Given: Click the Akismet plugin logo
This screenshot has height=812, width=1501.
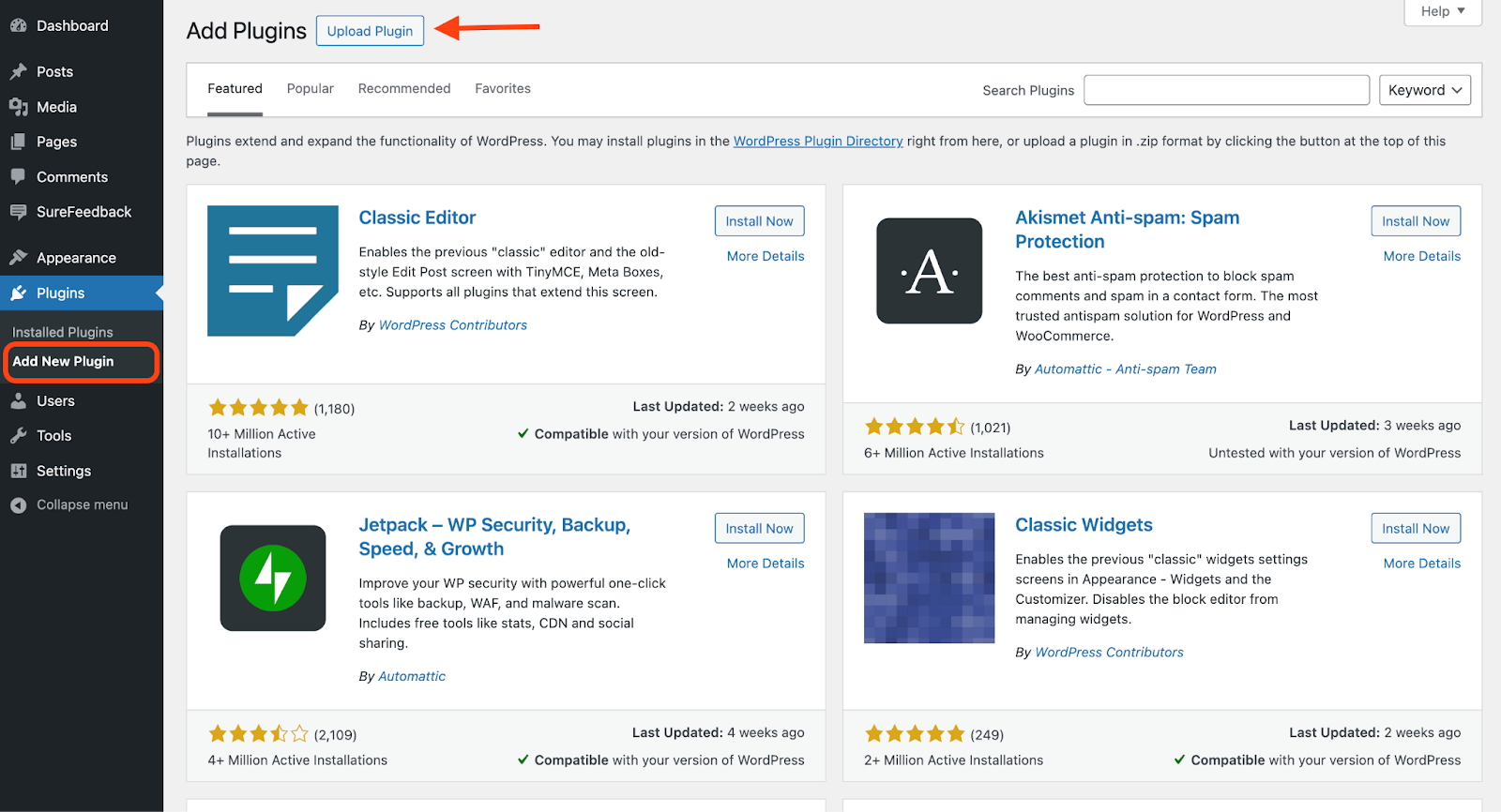Looking at the screenshot, I should click(x=930, y=271).
